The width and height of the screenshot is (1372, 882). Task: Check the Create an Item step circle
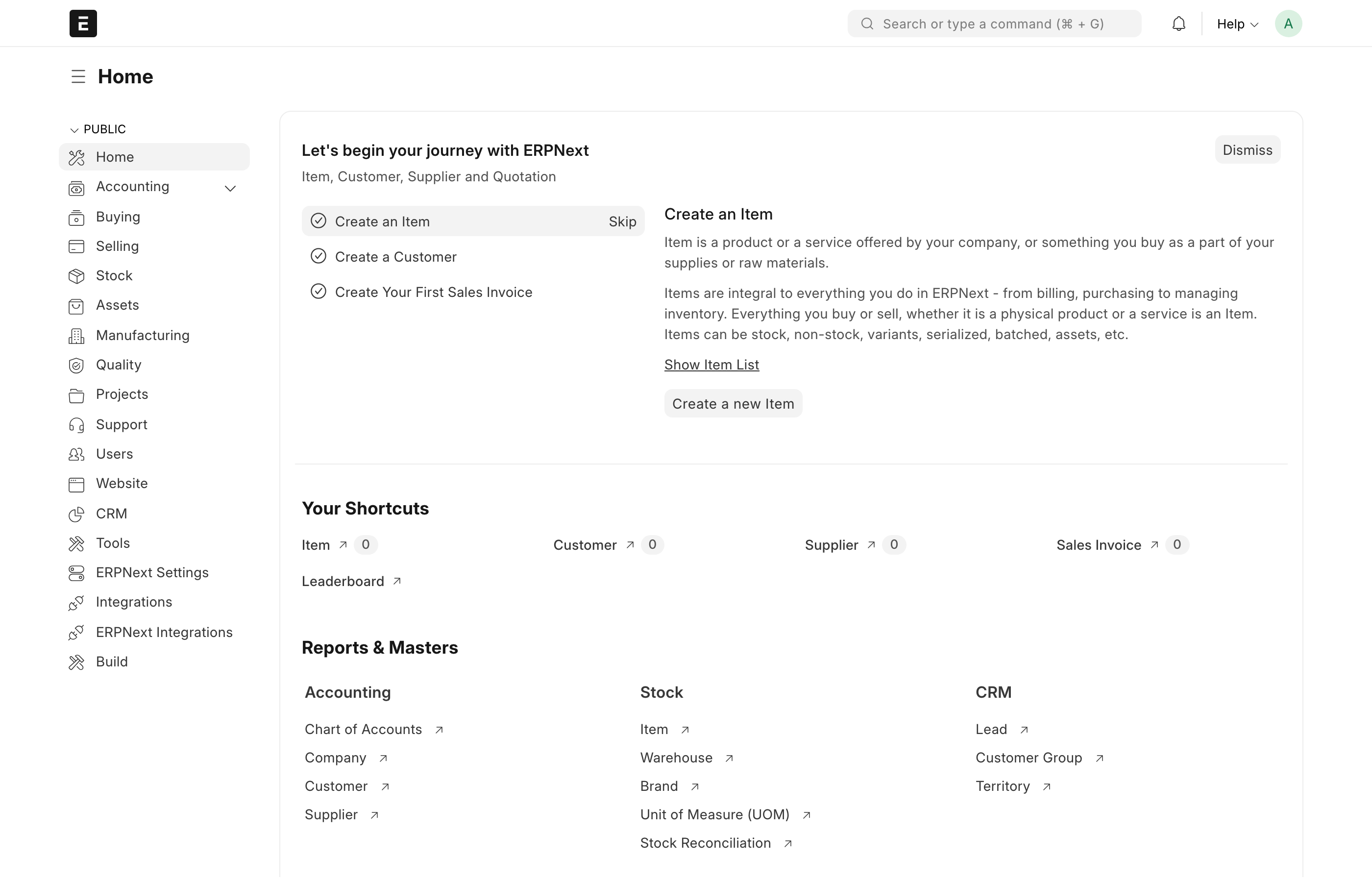pos(318,221)
